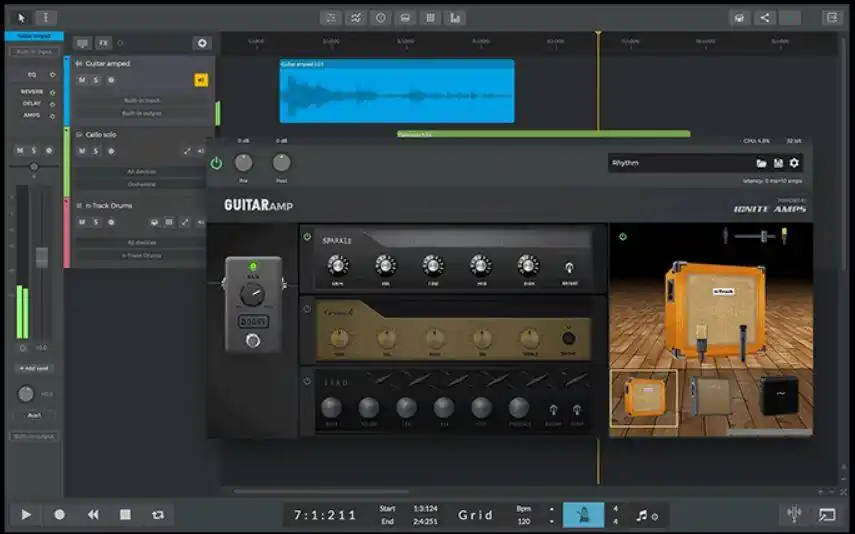
Task: Toggle the blue metronome button
Action: 583,515
